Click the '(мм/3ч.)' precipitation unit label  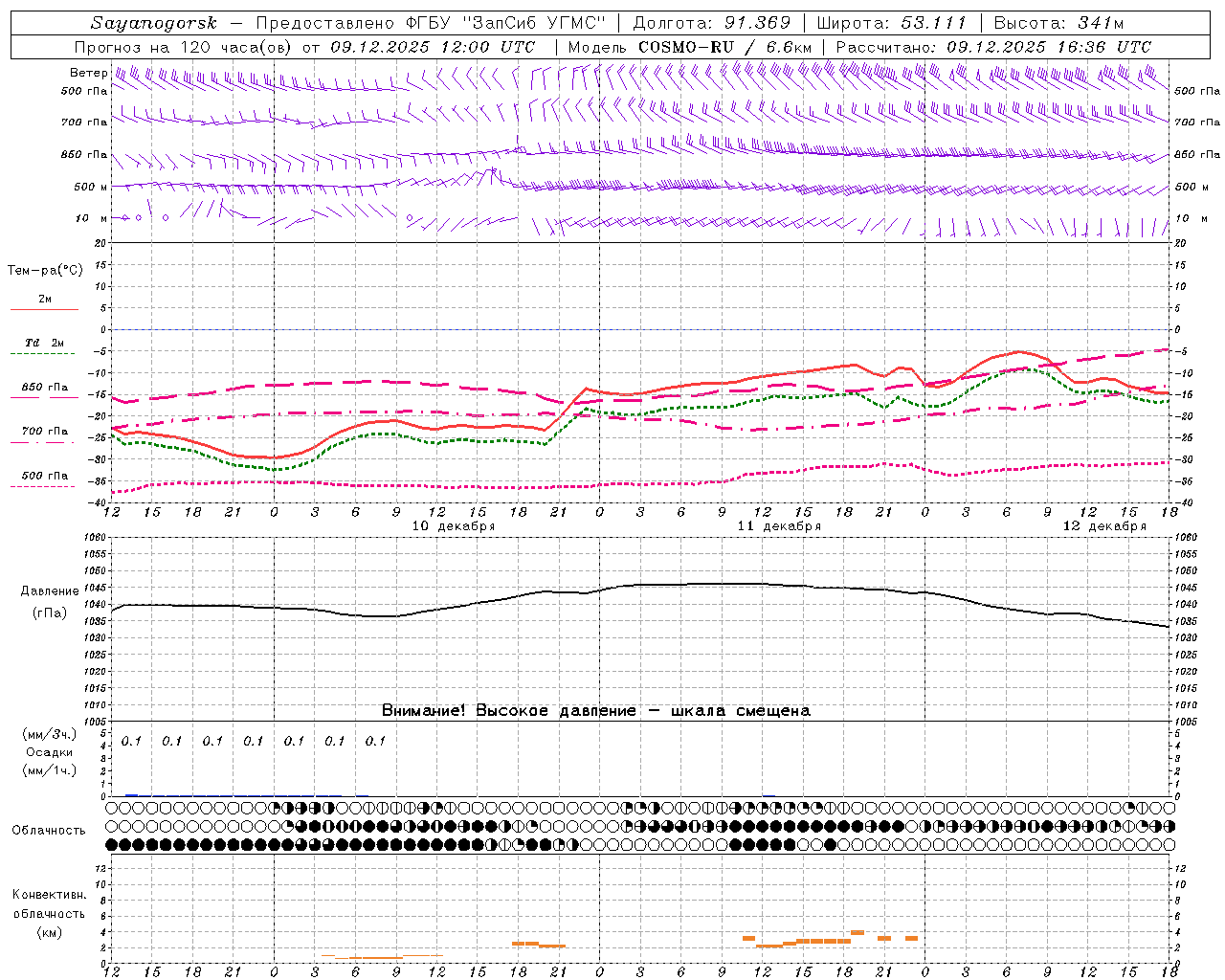pos(50,735)
